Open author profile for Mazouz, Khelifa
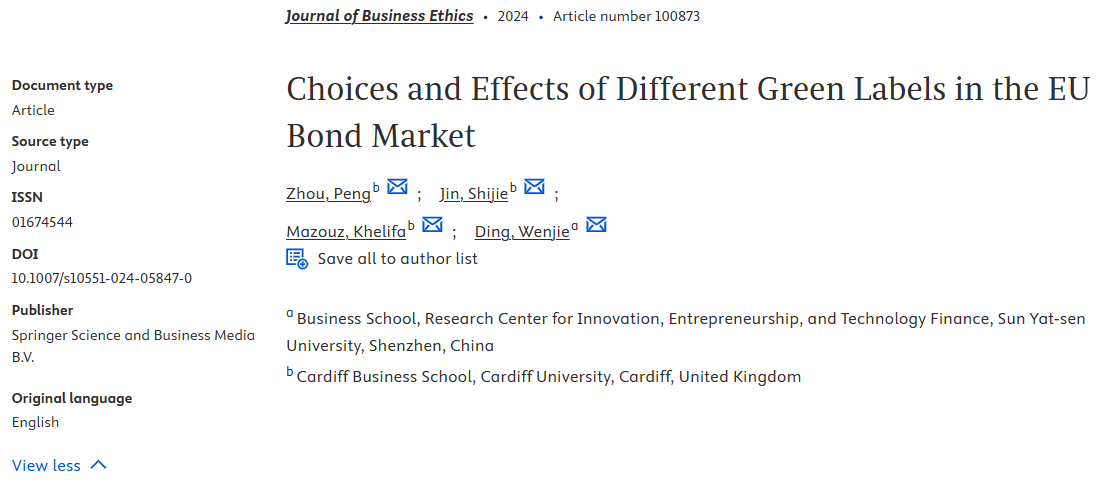The width and height of the screenshot is (1104, 501). coord(346,232)
